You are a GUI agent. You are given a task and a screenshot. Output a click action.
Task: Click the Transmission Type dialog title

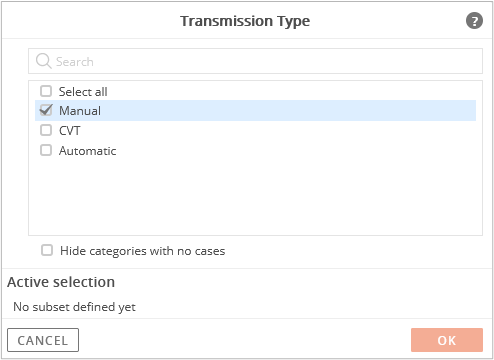[x=245, y=21]
